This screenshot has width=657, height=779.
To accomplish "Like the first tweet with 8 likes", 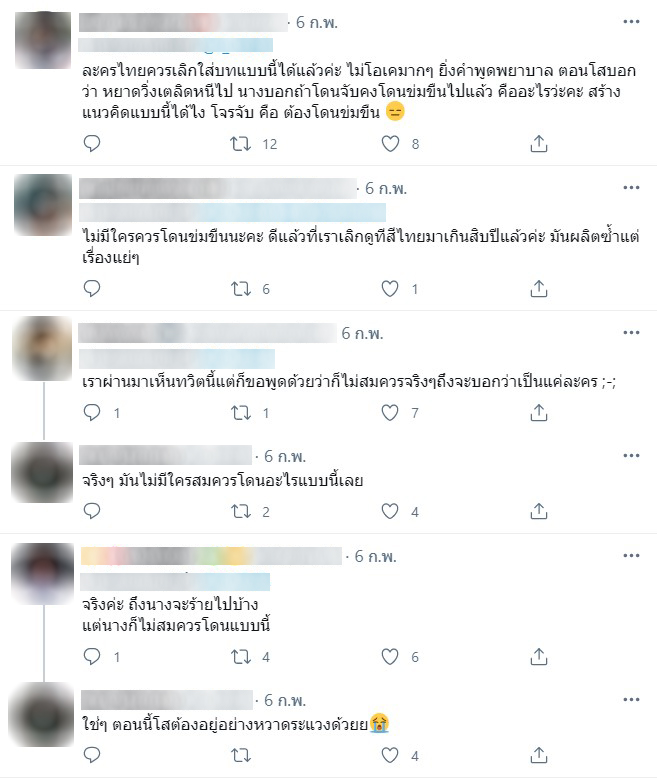I will tap(390, 144).
